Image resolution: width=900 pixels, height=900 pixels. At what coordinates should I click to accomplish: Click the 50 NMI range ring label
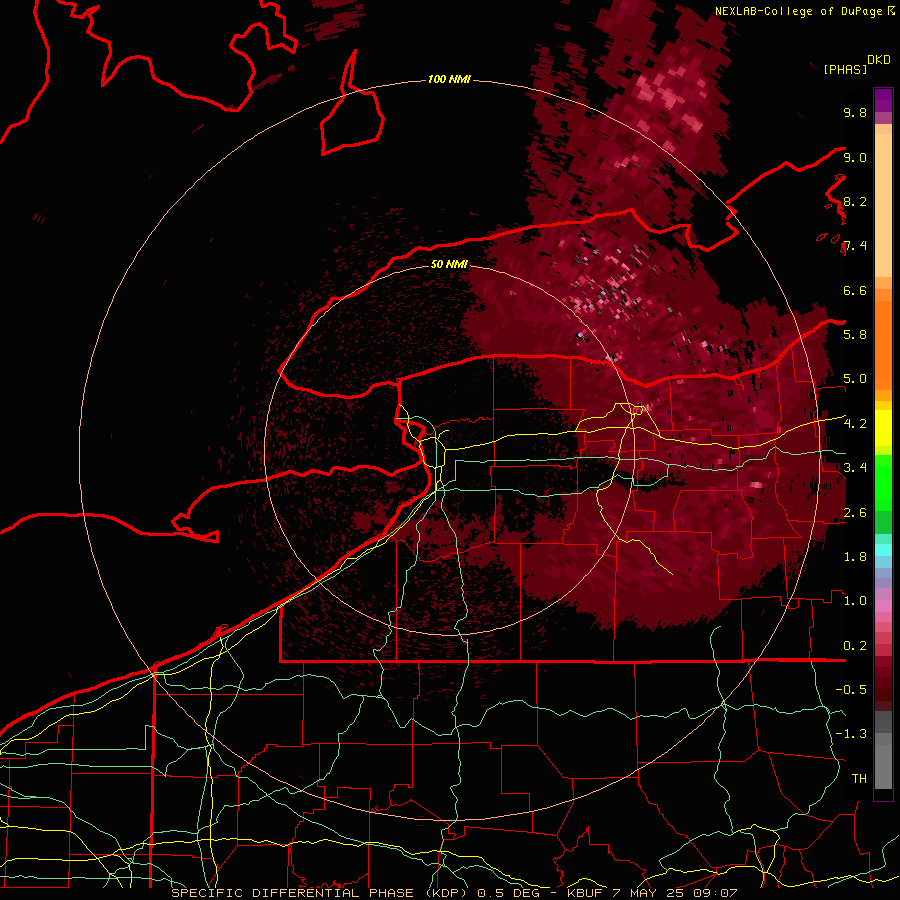(x=449, y=264)
